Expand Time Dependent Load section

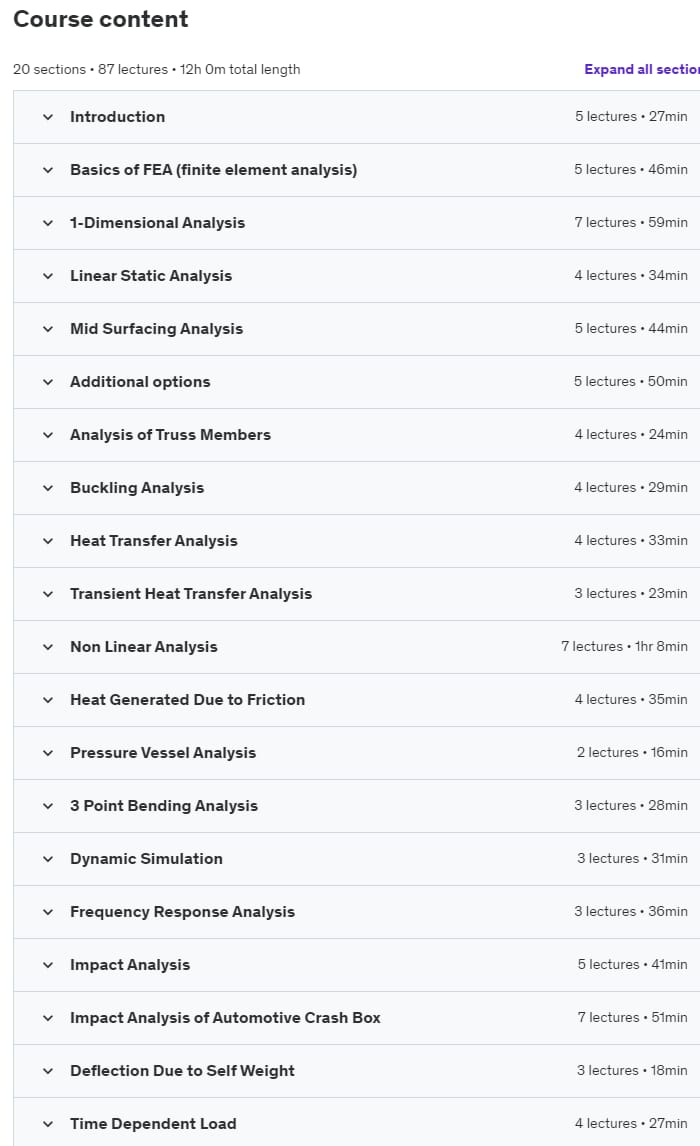click(x=357, y=1122)
